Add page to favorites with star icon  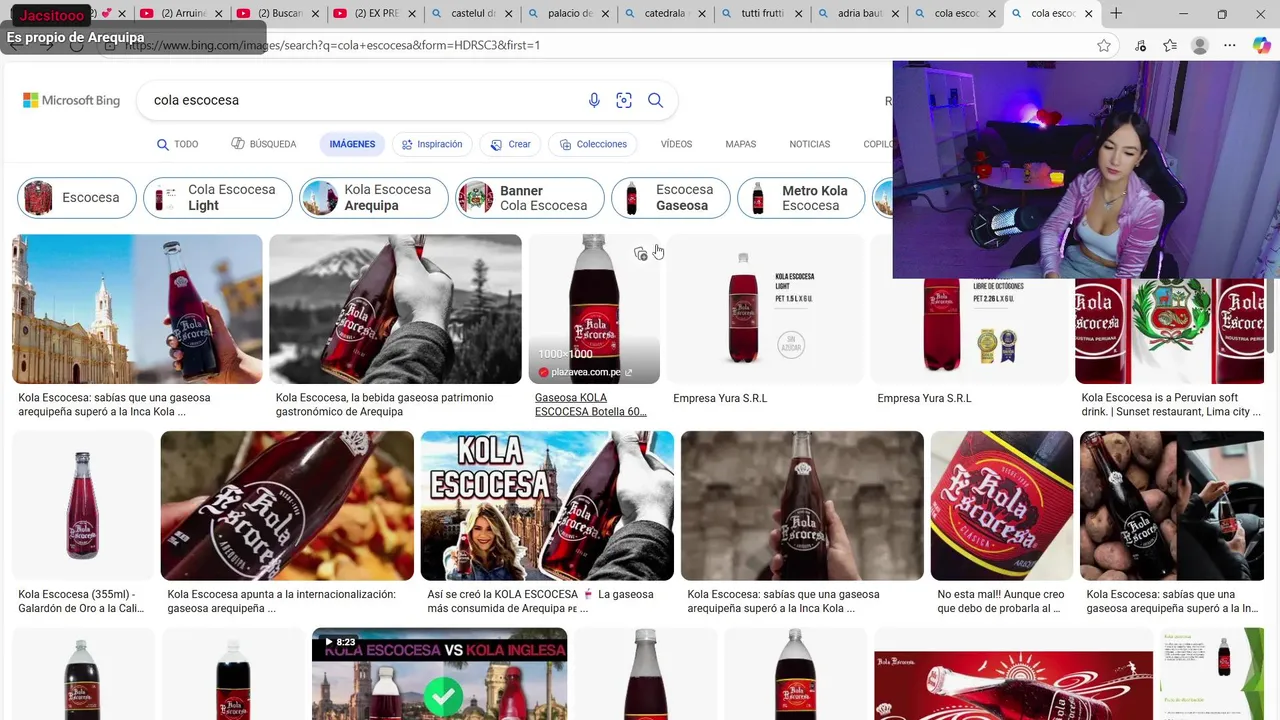1104,45
